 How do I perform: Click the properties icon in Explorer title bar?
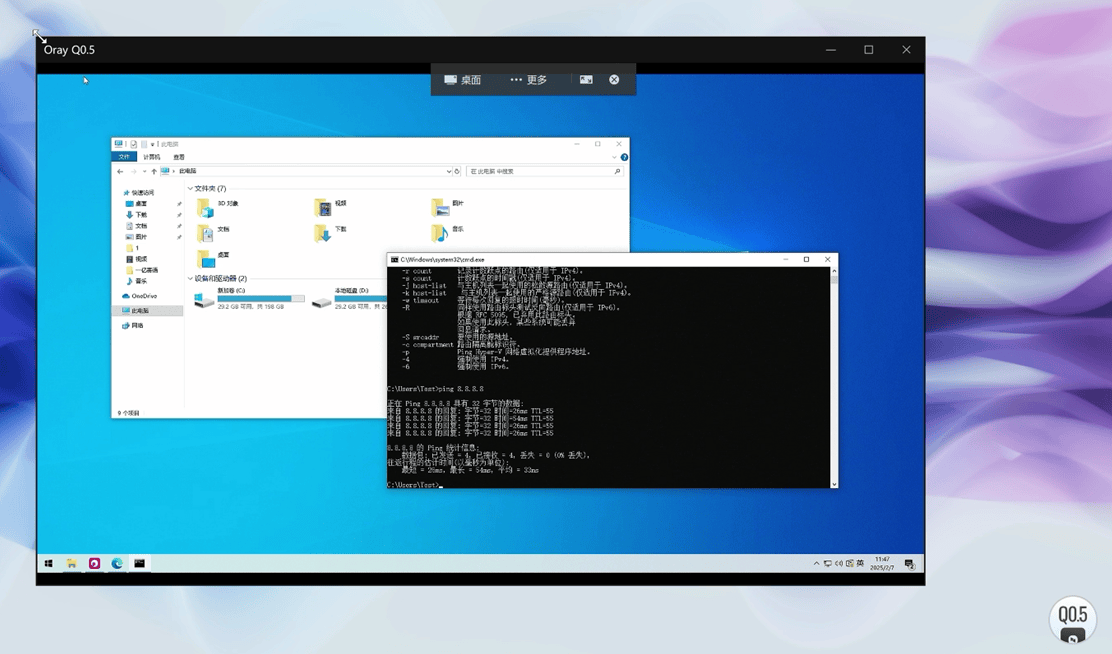(133, 144)
